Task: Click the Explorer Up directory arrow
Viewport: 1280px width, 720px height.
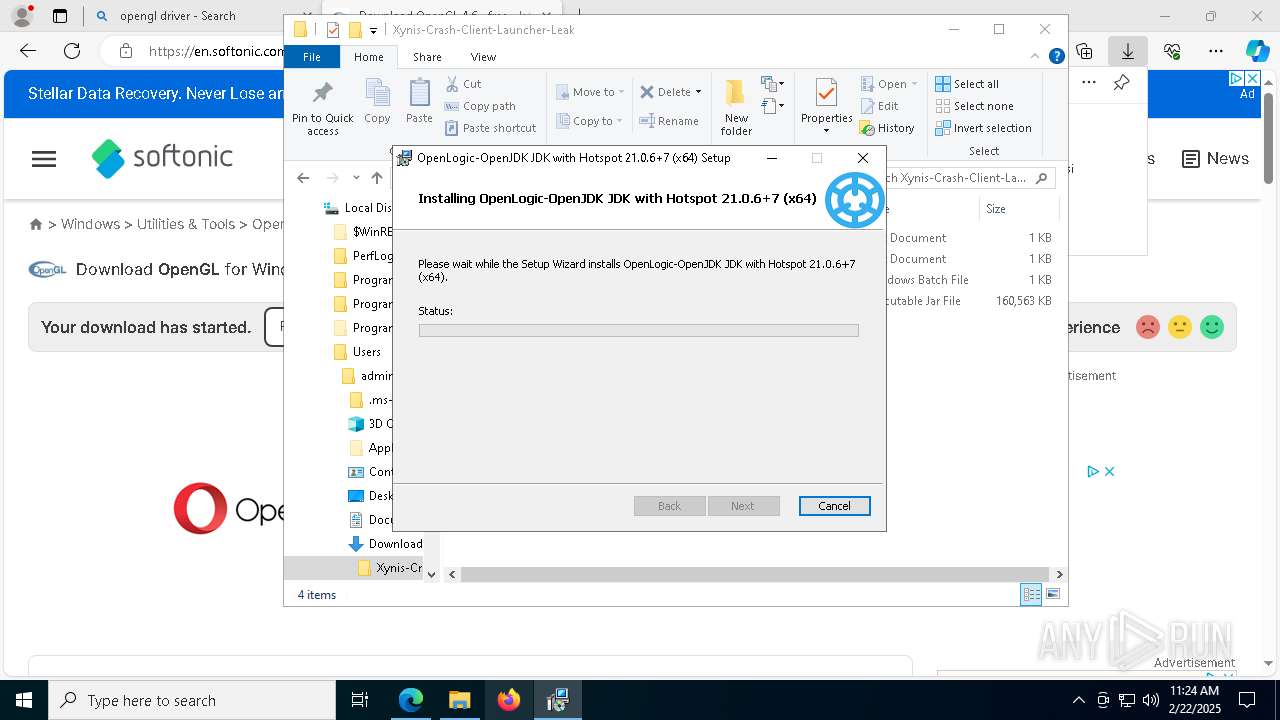Action: pyautogui.click(x=377, y=178)
